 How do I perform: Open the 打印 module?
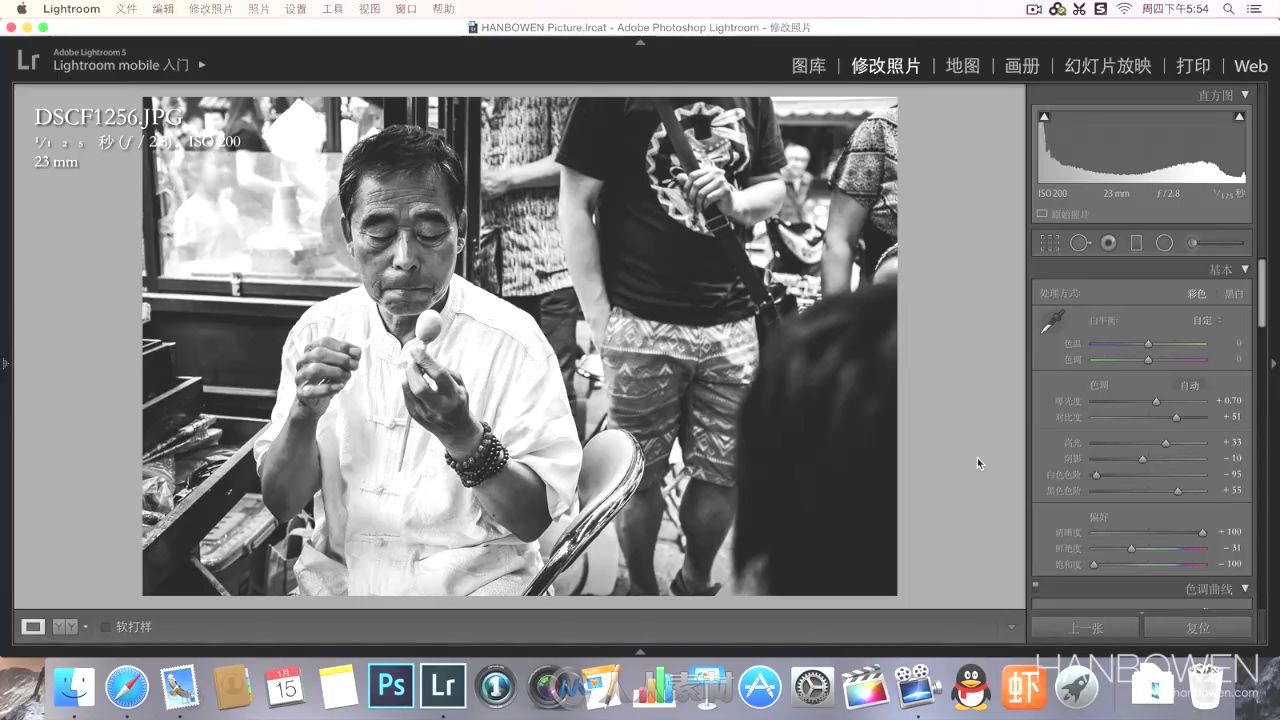1193,66
